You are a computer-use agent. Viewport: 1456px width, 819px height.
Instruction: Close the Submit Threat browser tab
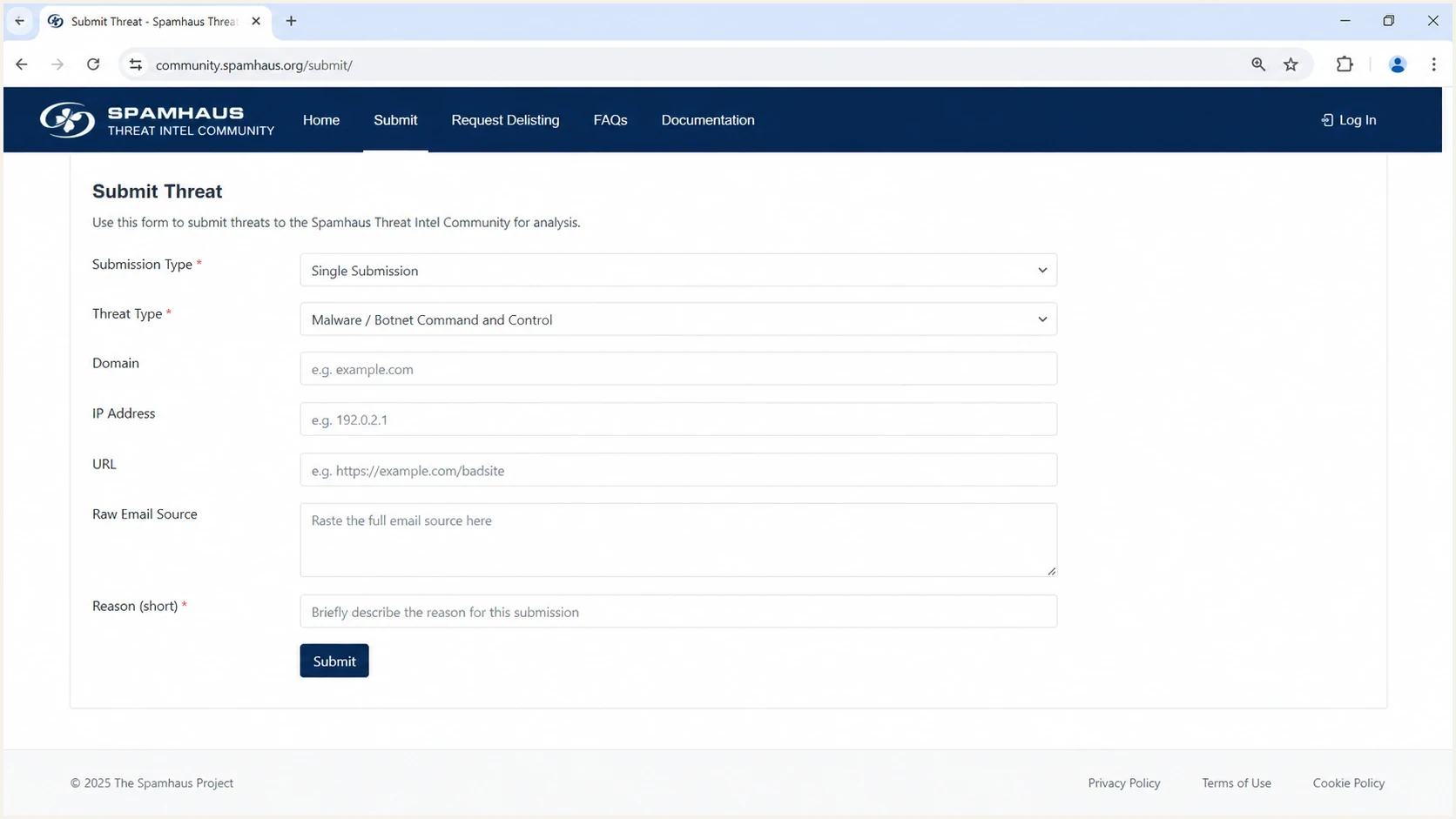click(256, 21)
